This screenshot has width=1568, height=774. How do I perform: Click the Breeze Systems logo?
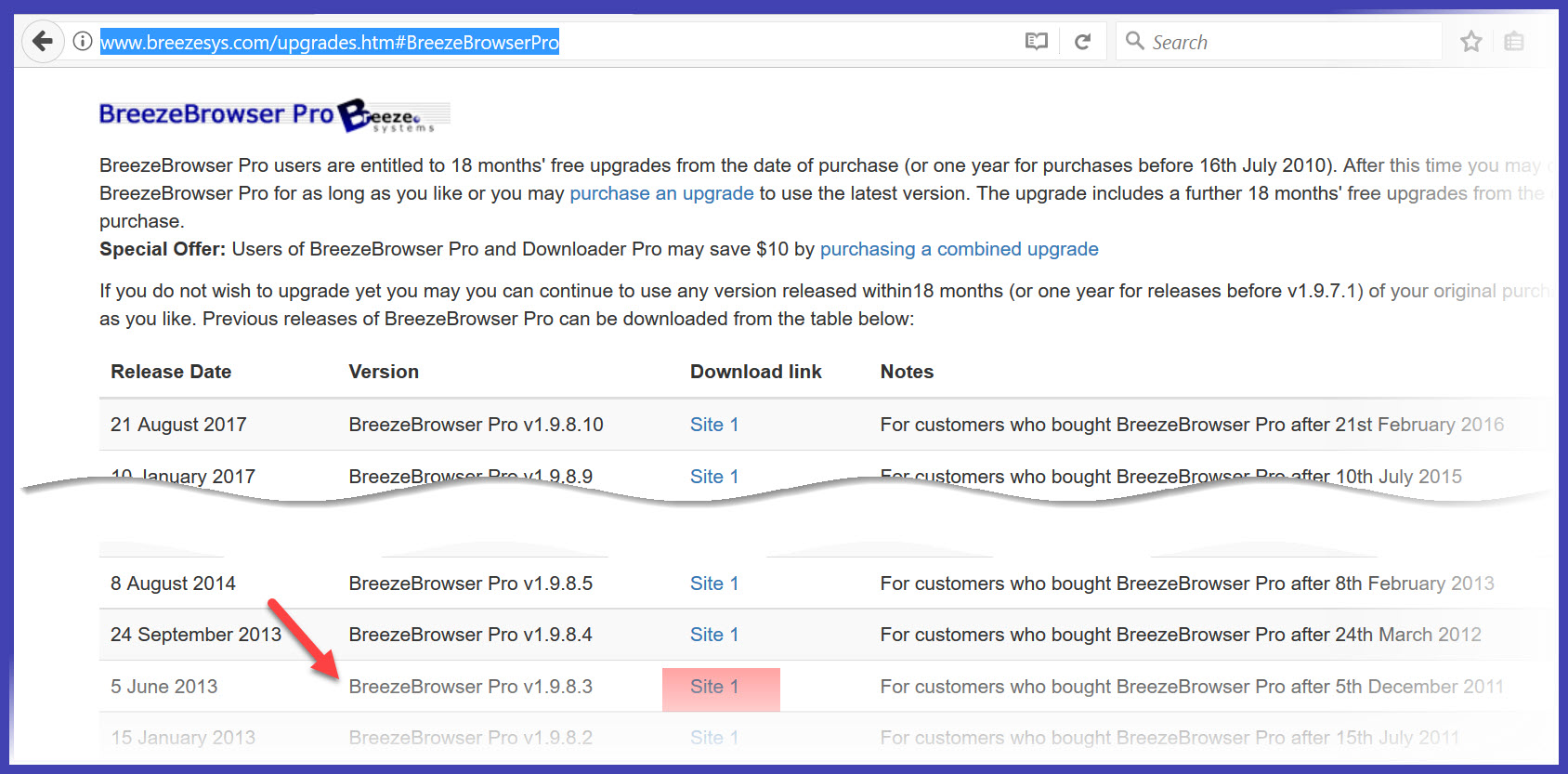pos(394,116)
